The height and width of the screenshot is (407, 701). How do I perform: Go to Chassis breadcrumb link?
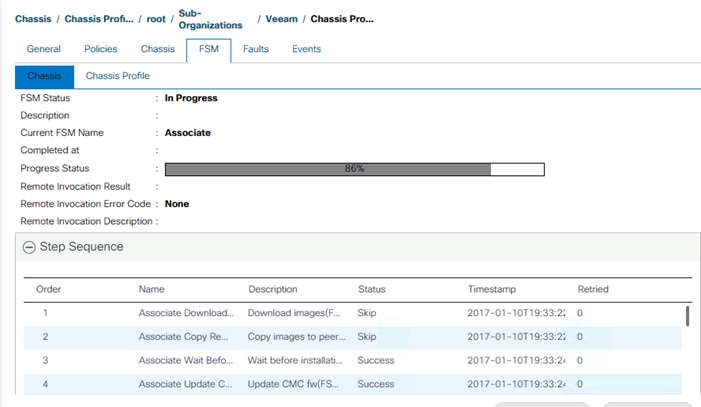[x=33, y=19]
